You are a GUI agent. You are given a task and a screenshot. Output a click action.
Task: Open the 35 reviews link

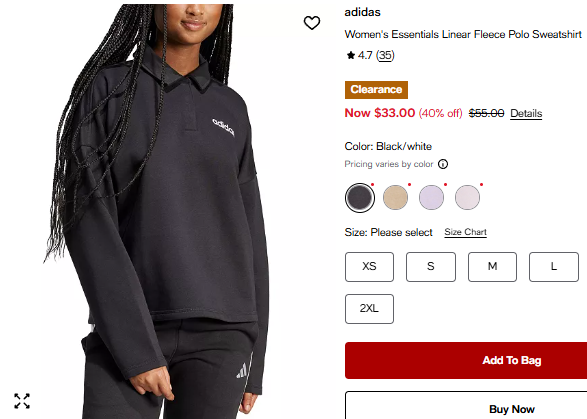click(385, 55)
